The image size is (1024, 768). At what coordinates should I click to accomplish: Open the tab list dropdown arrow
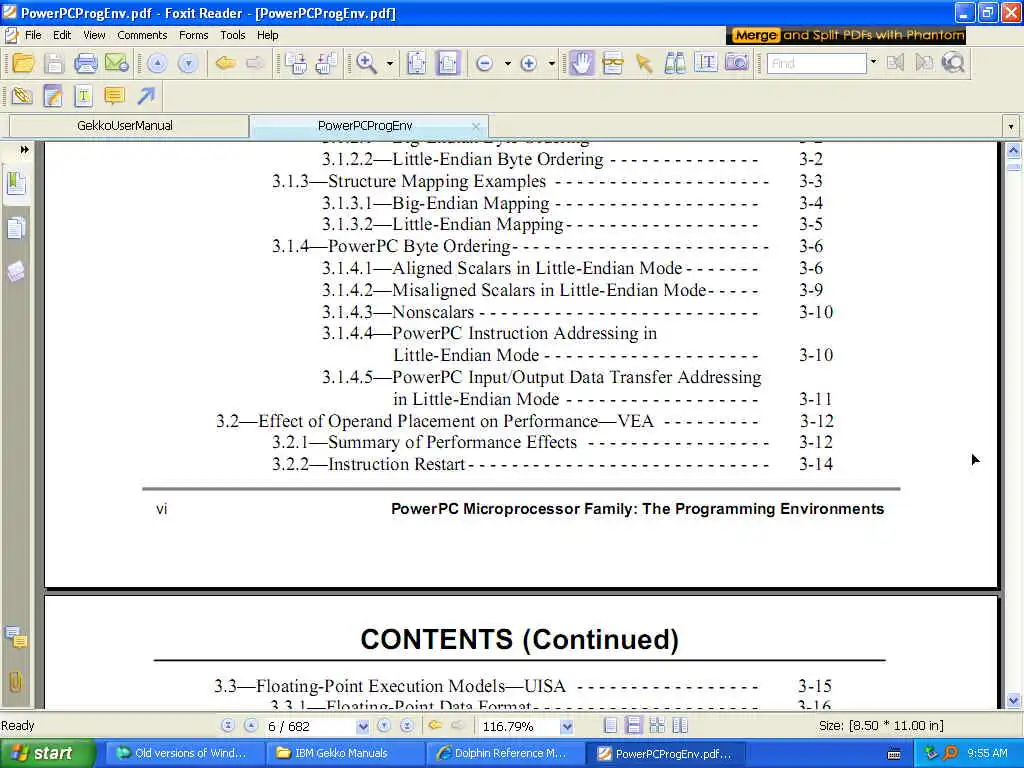(1010, 126)
